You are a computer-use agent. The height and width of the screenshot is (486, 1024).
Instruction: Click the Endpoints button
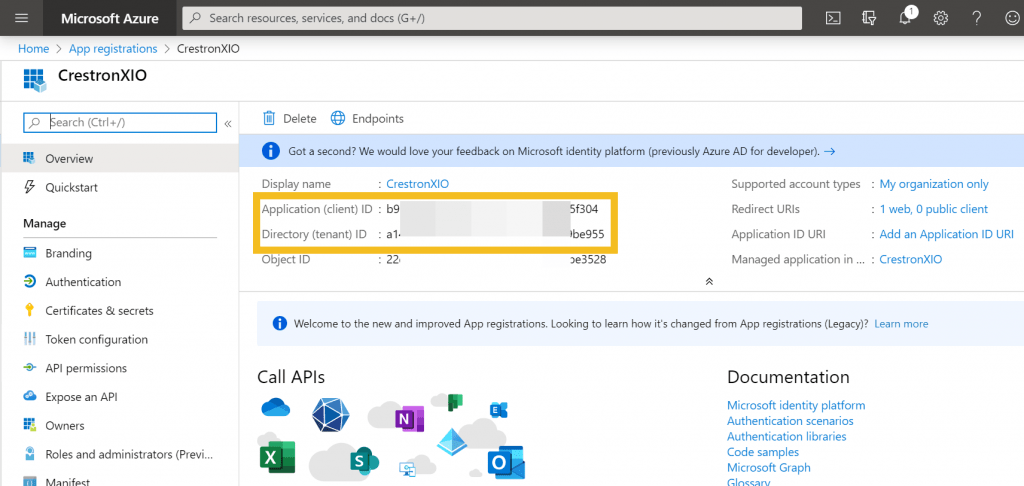click(x=366, y=118)
